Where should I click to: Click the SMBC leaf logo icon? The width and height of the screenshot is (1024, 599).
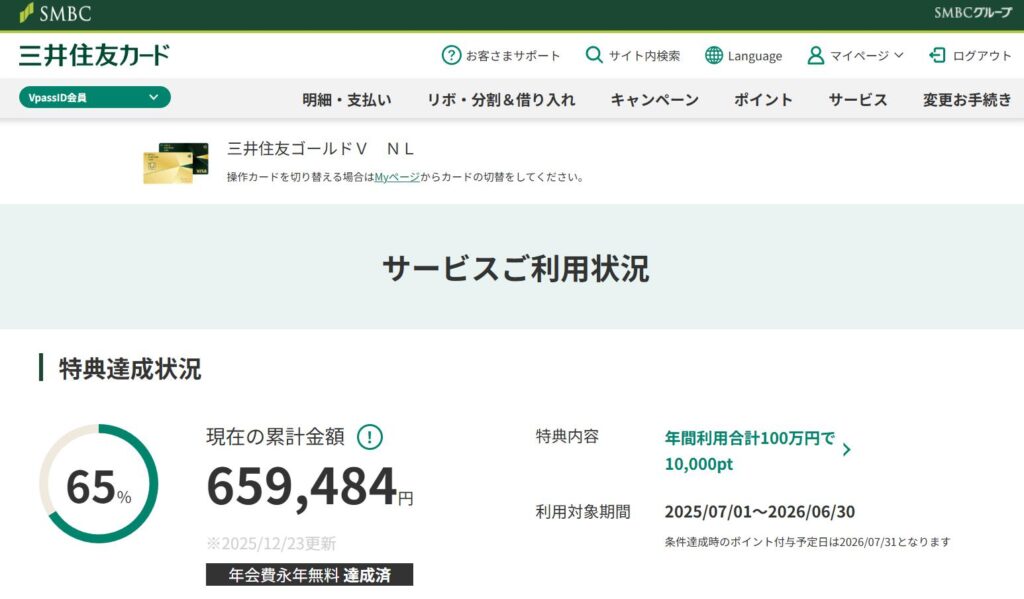click(x=26, y=13)
